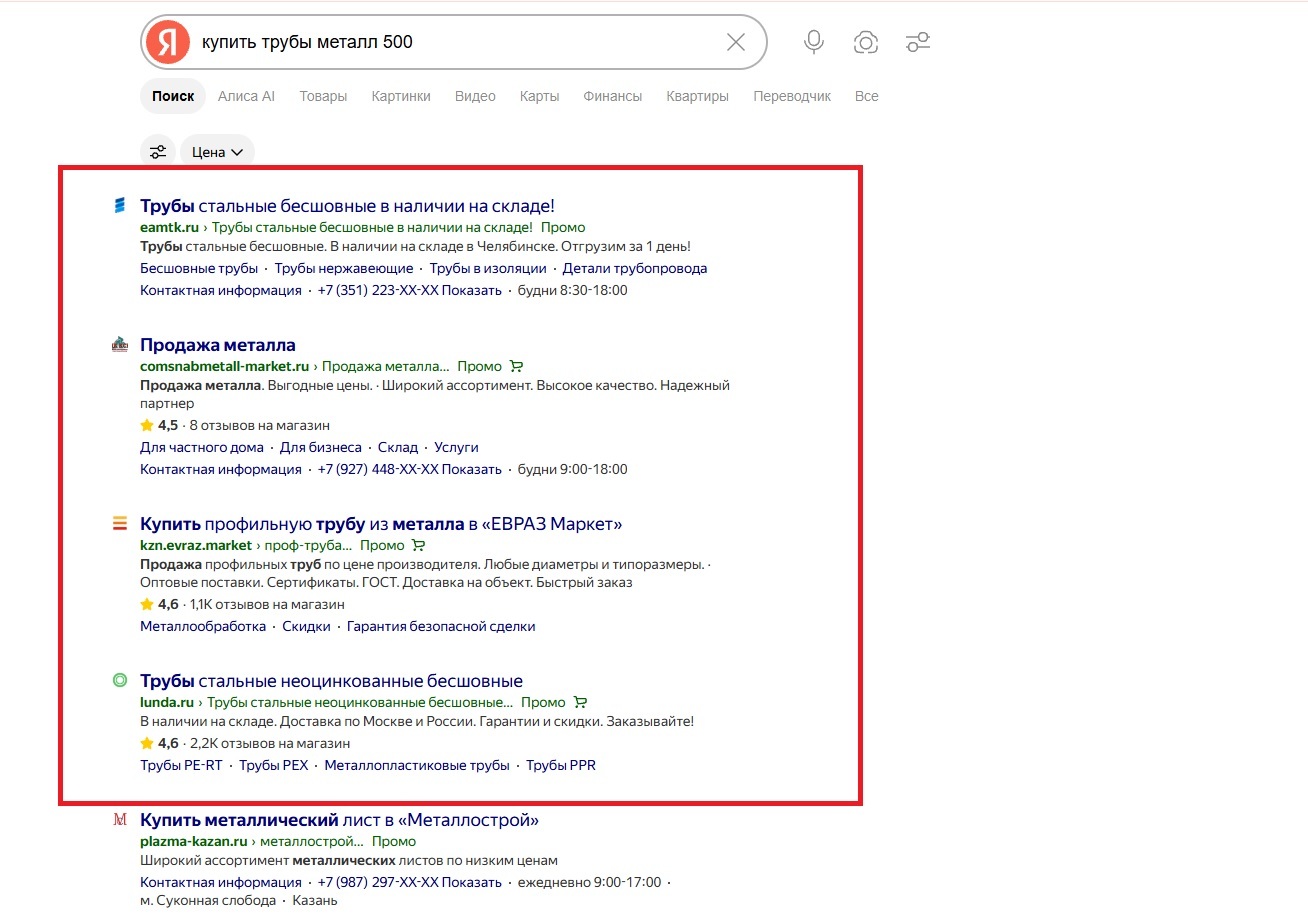Show the +7 (927) 448 phone number
Screen dimensions: 1308x916
(409, 469)
